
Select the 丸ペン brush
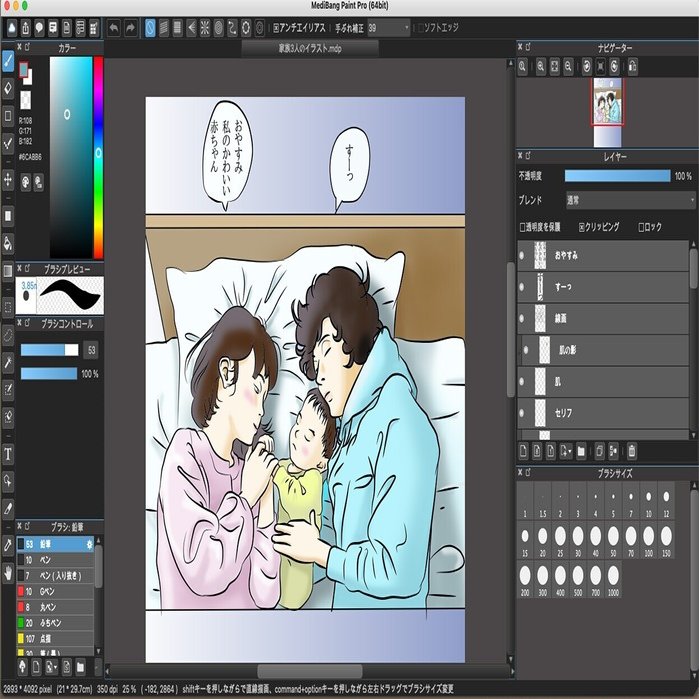click(55, 607)
